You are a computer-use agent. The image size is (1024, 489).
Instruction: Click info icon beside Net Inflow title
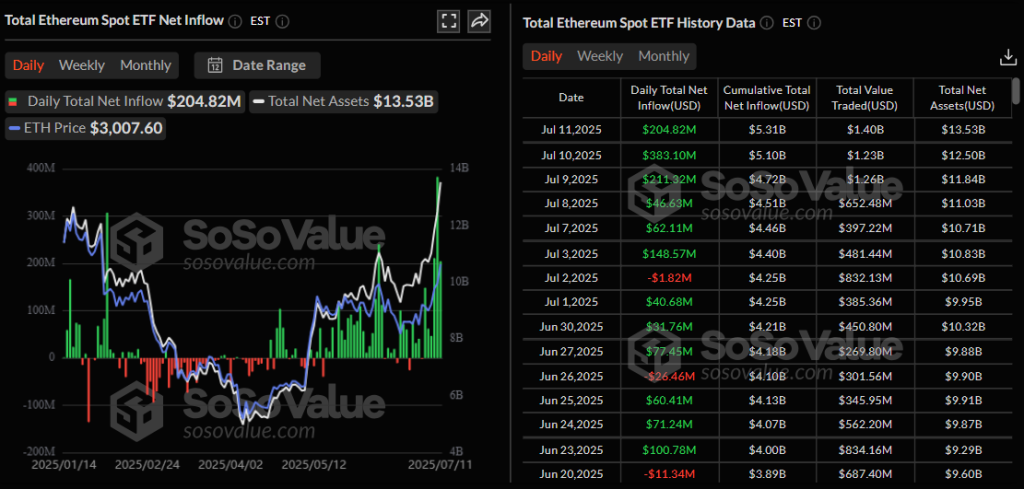pos(235,21)
